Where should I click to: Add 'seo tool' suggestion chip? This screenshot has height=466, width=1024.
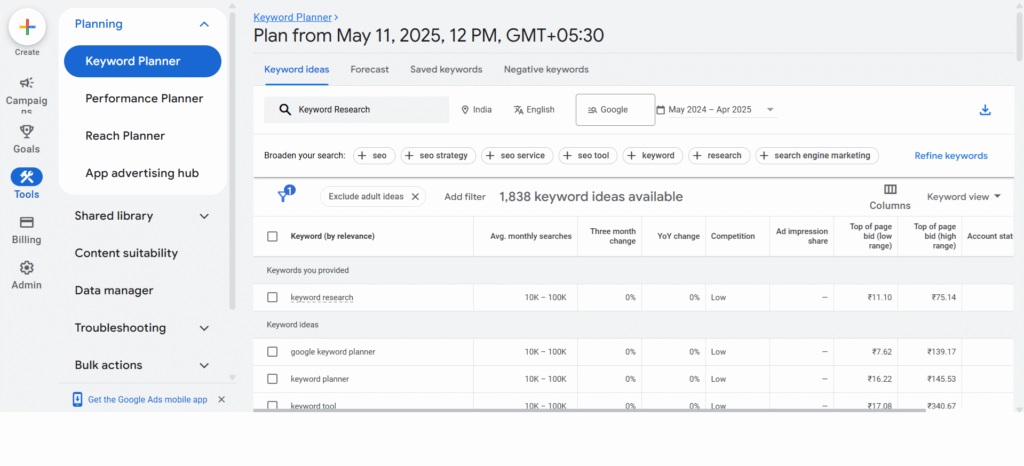(x=587, y=155)
